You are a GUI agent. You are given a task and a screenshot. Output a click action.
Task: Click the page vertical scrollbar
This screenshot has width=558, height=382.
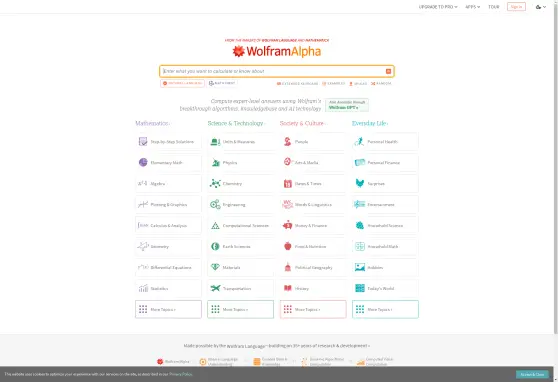tap(556, 170)
